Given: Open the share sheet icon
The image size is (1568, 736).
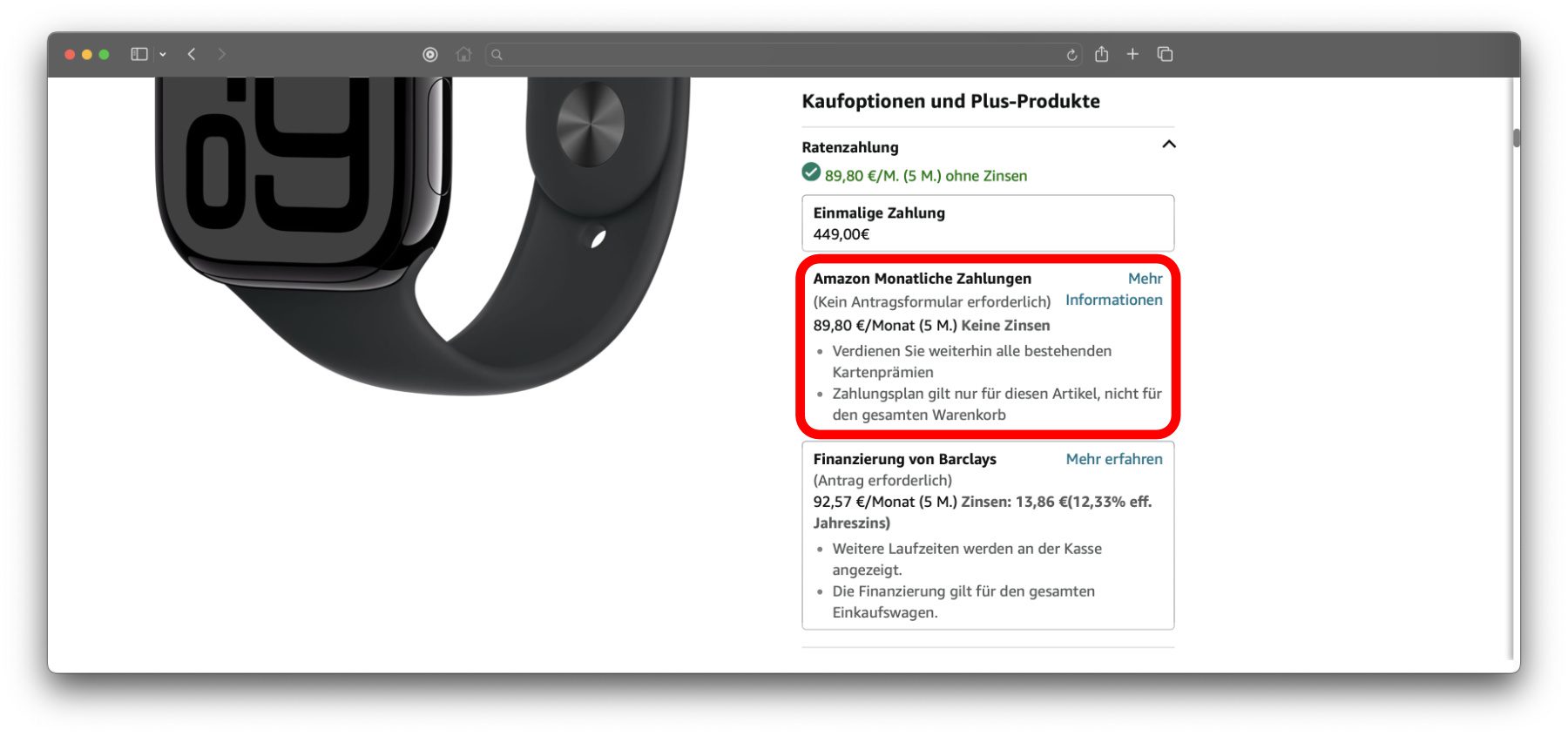Looking at the screenshot, I should coord(1102,54).
